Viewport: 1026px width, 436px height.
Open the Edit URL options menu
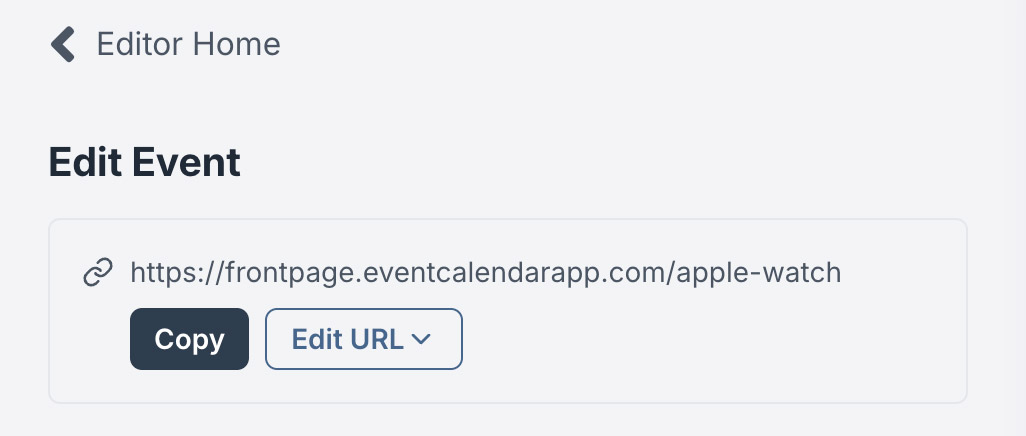tap(363, 339)
